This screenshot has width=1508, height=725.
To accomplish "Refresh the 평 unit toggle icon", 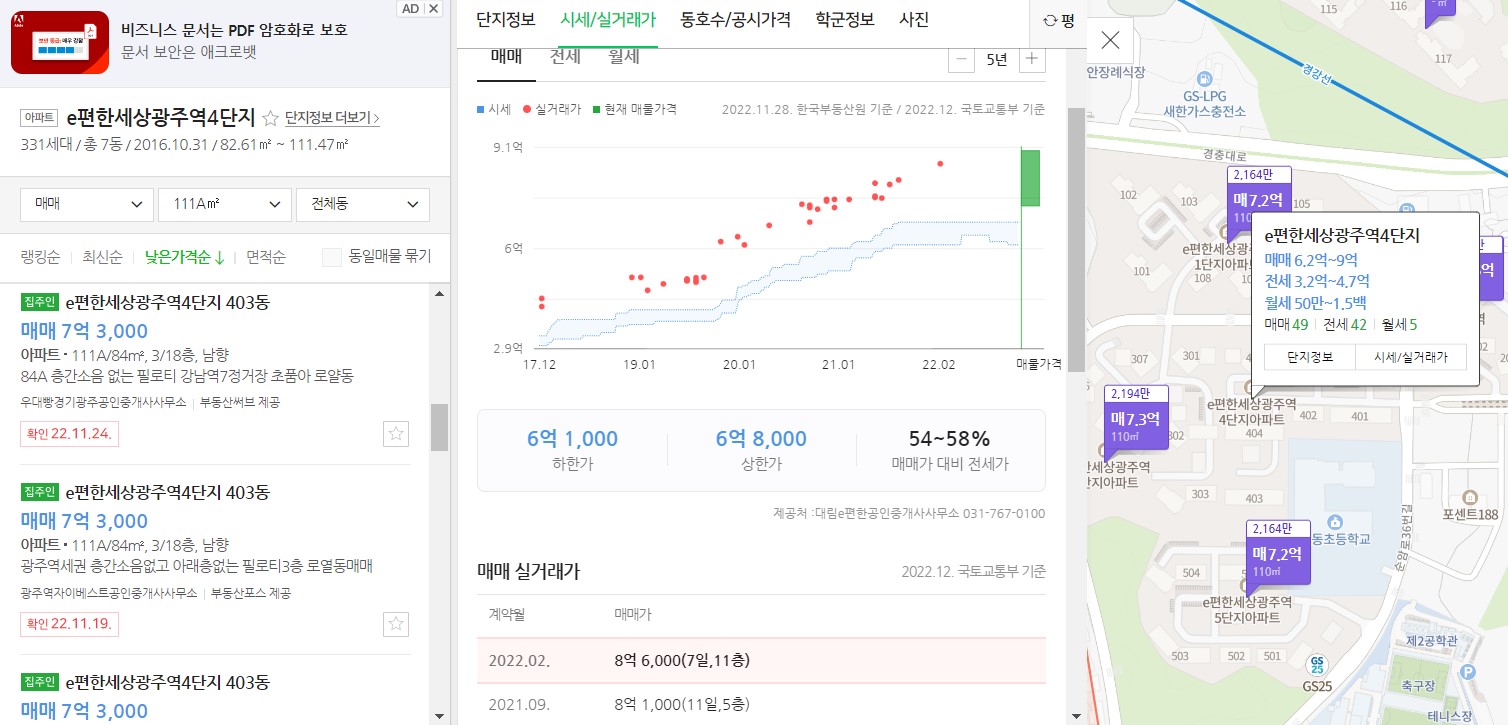I will coord(1050,20).
